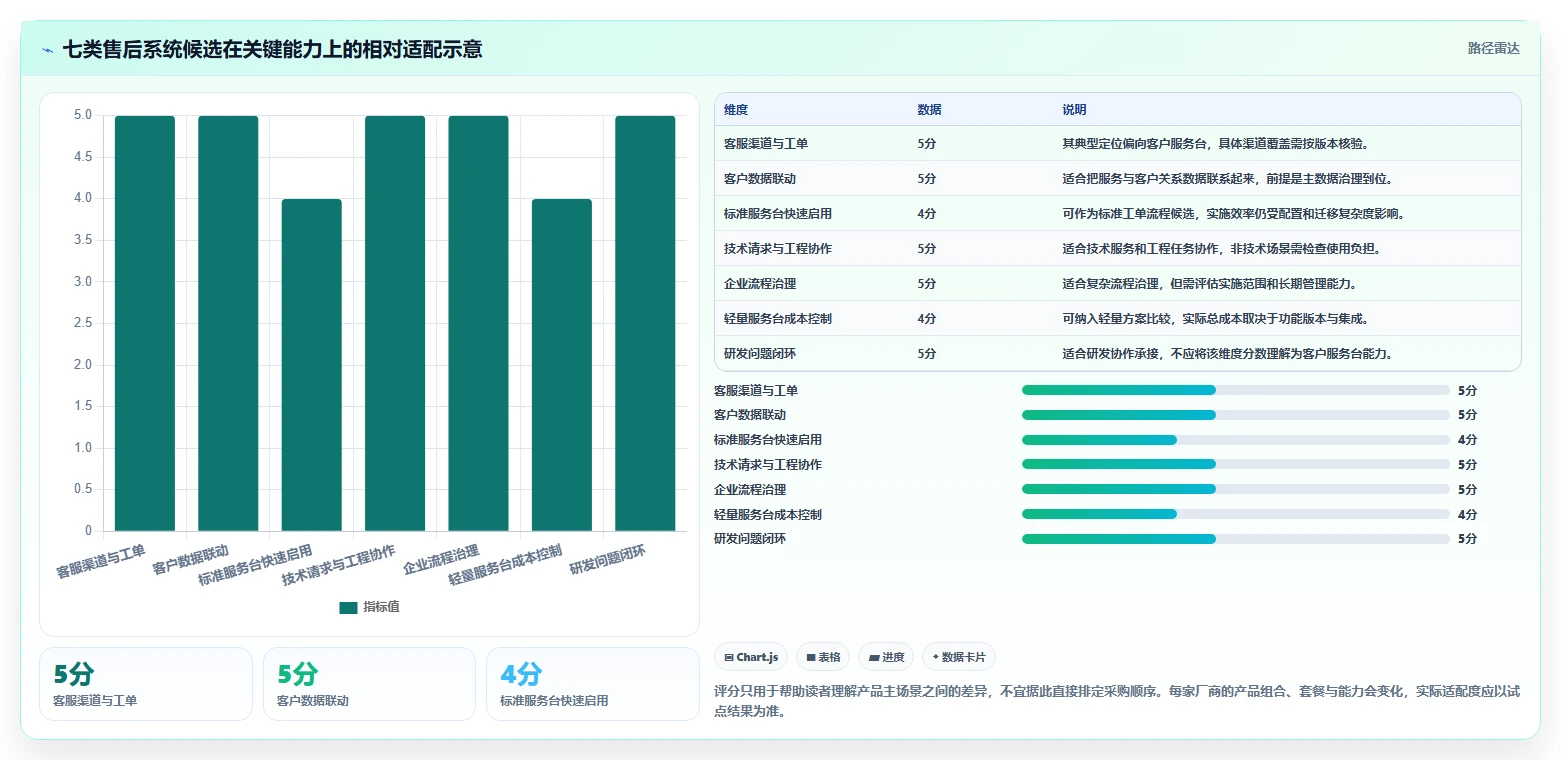The image size is (1561, 760).
Task: Open the 5分 客服渠道与工单 data card
Action: click(x=146, y=684)
